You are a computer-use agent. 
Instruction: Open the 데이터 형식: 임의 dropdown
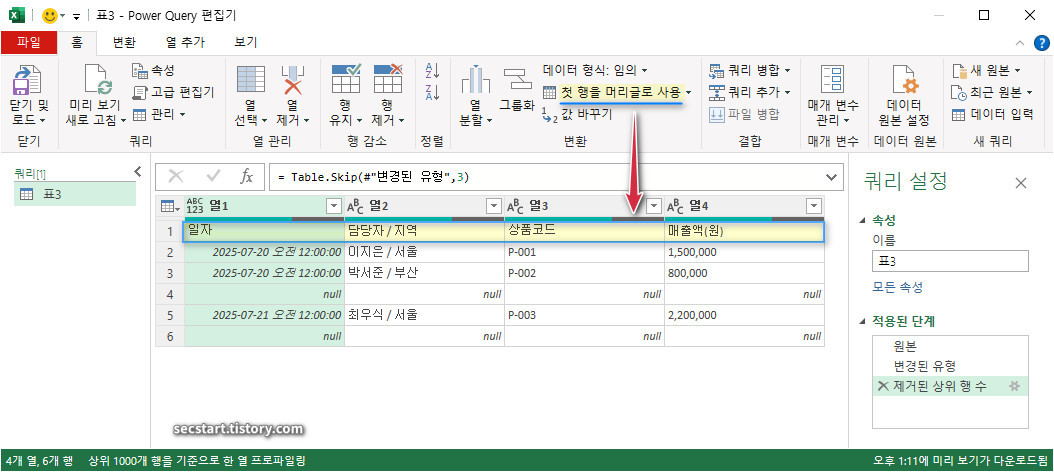point(595,70)
